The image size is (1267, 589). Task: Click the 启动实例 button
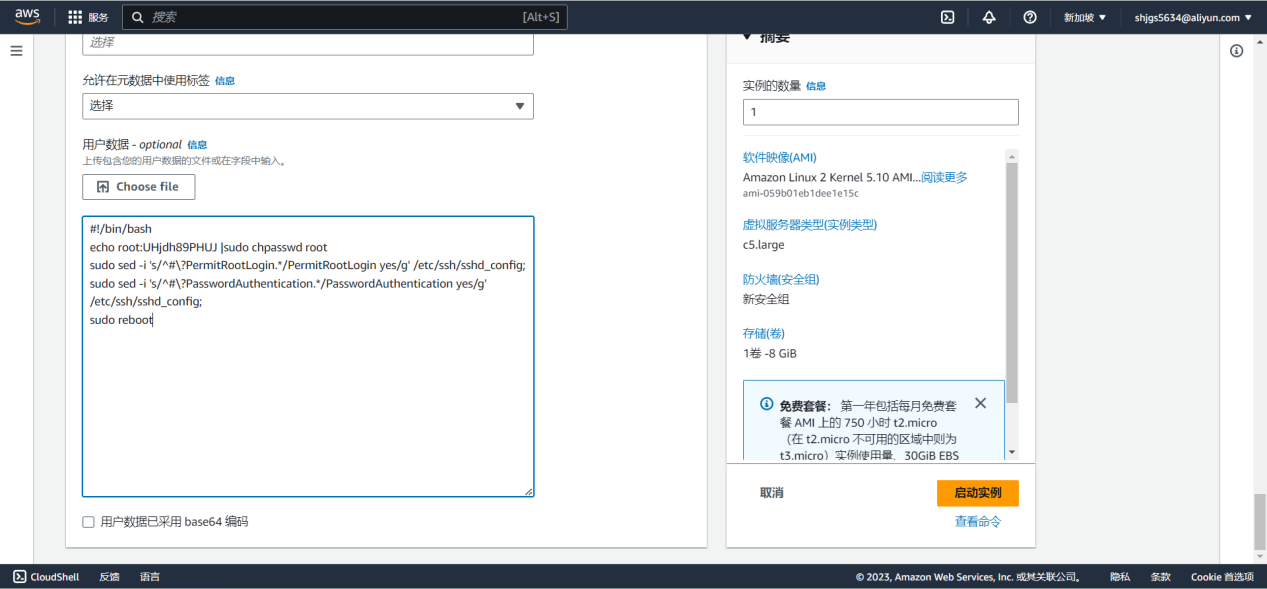tap(977, 492)
